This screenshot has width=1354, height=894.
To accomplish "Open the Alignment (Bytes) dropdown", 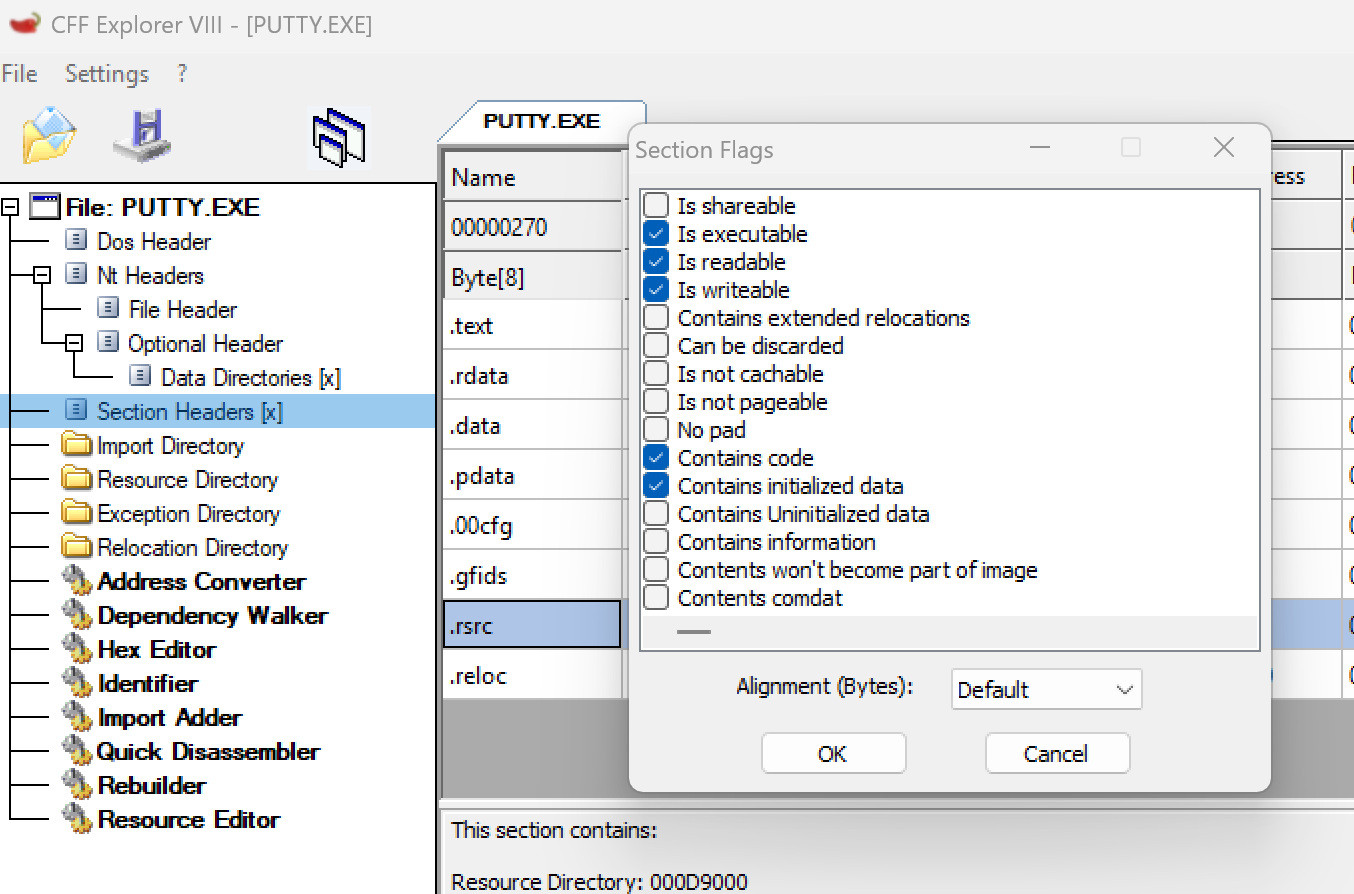I will (1046, 690).
